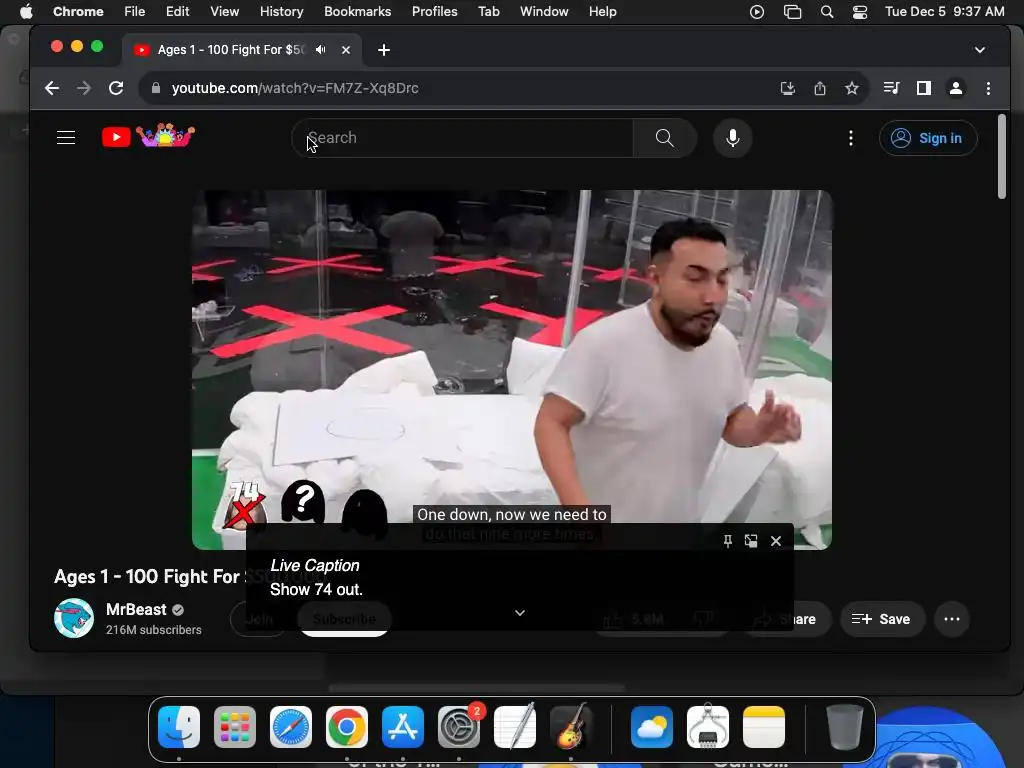Open Chrome profile avatar icon
The height and width of the screenshot is (768, 1024).
[955, 88]
